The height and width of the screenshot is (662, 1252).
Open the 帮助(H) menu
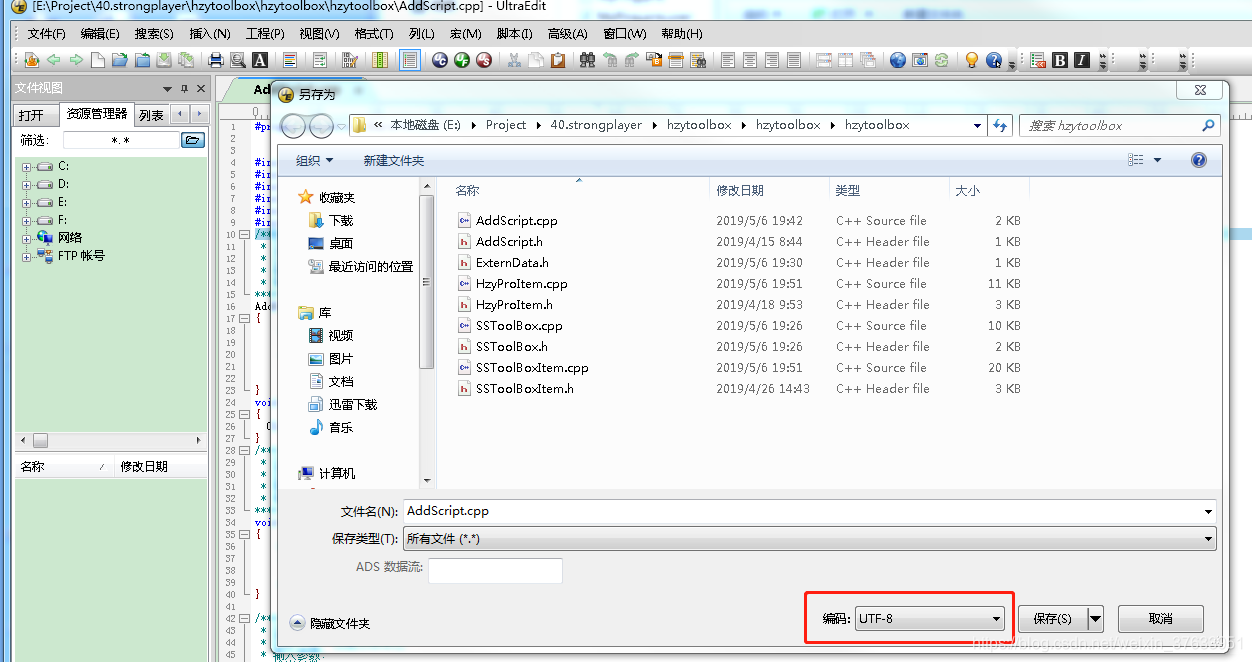[x=682, y=34]
